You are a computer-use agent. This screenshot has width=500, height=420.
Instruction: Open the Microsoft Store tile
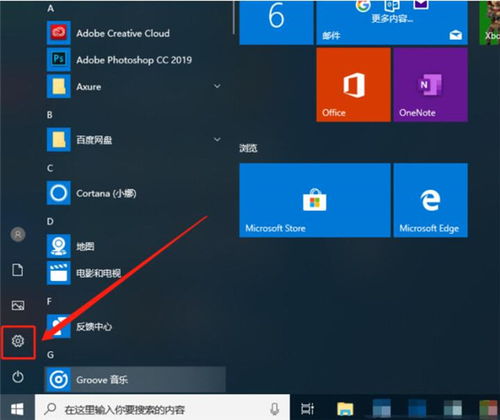click(315, 200)
